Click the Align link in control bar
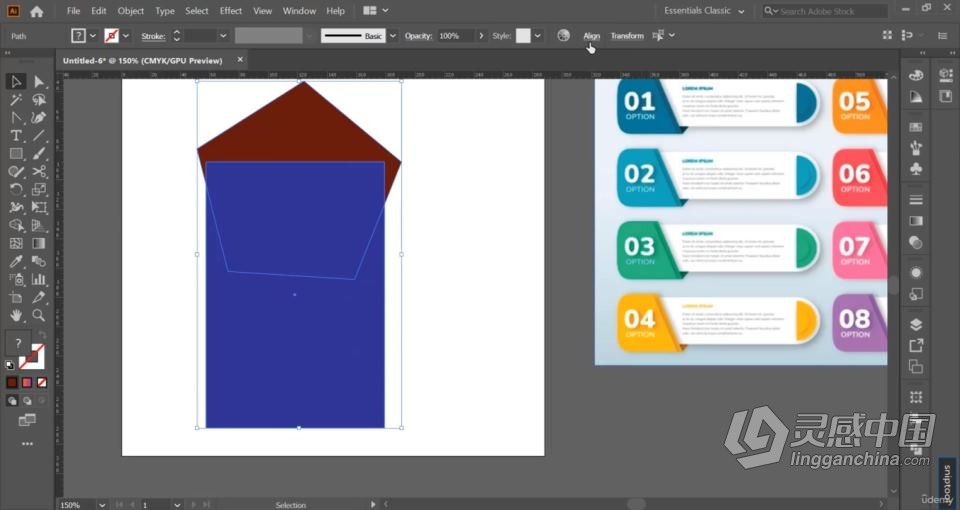The width and height of the screenshot is (960, 510). 591,36
